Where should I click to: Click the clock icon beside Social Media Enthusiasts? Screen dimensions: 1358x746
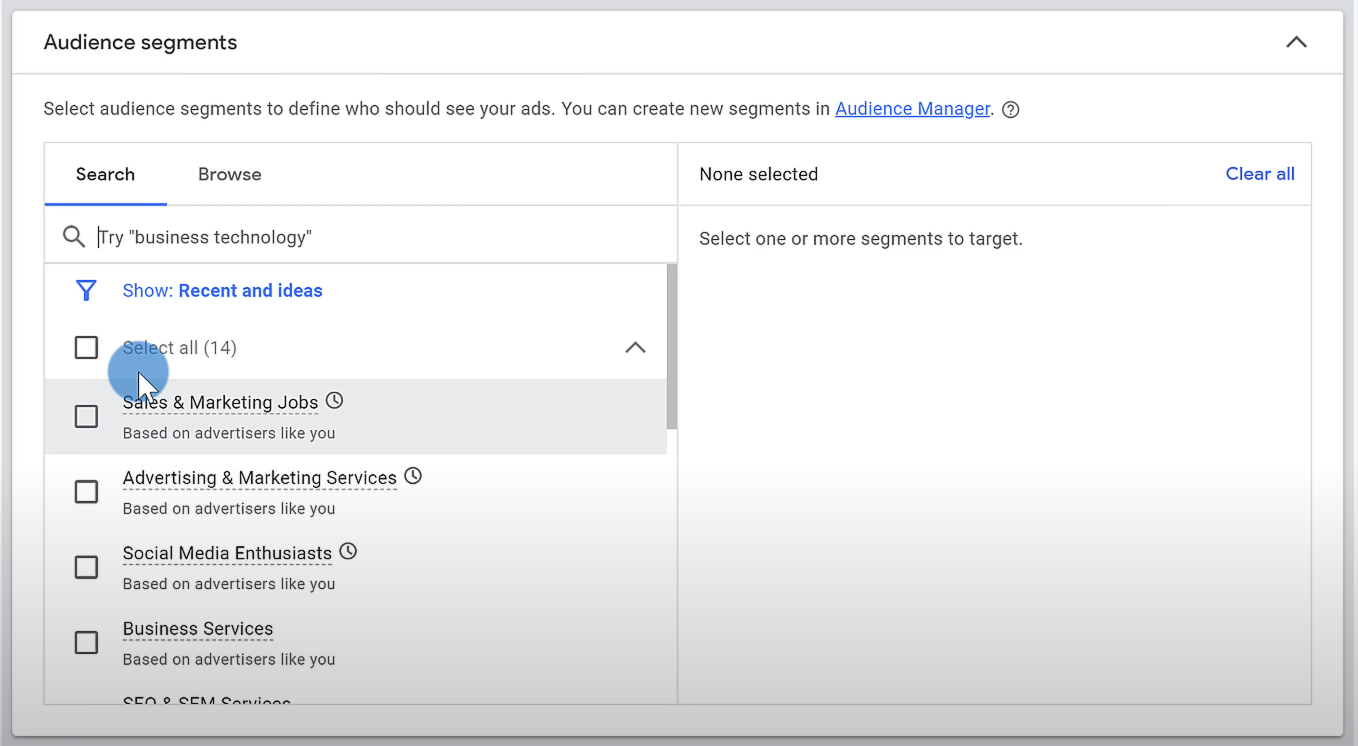coord(347,550)
